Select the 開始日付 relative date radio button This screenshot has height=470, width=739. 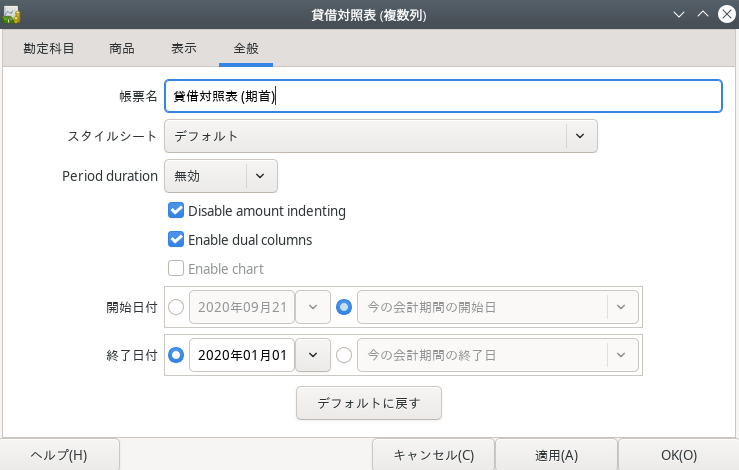(x=344, y=307)
